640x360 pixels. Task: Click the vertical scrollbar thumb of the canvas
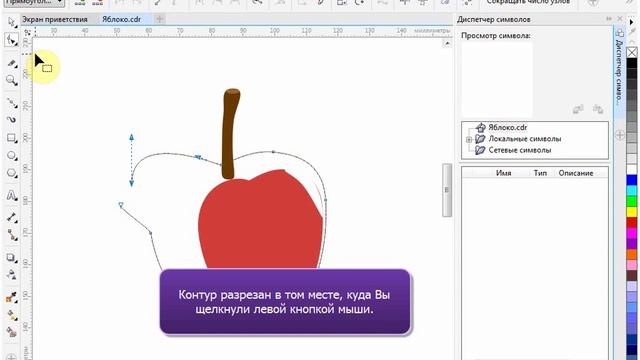pos(447,190)
